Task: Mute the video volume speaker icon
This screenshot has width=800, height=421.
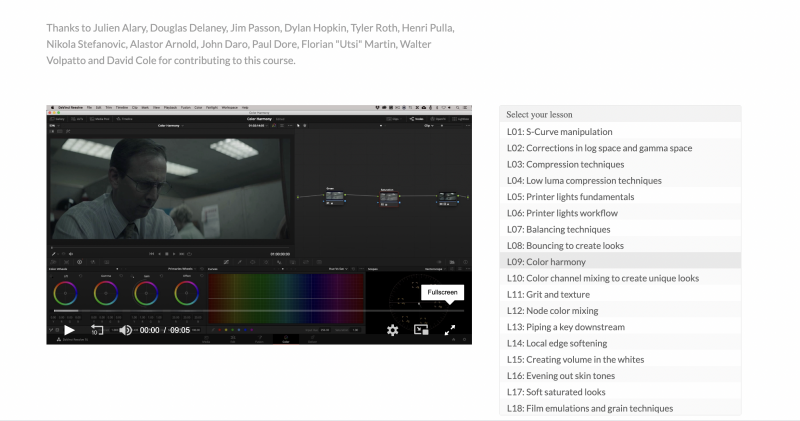Action: pos(126,330)
